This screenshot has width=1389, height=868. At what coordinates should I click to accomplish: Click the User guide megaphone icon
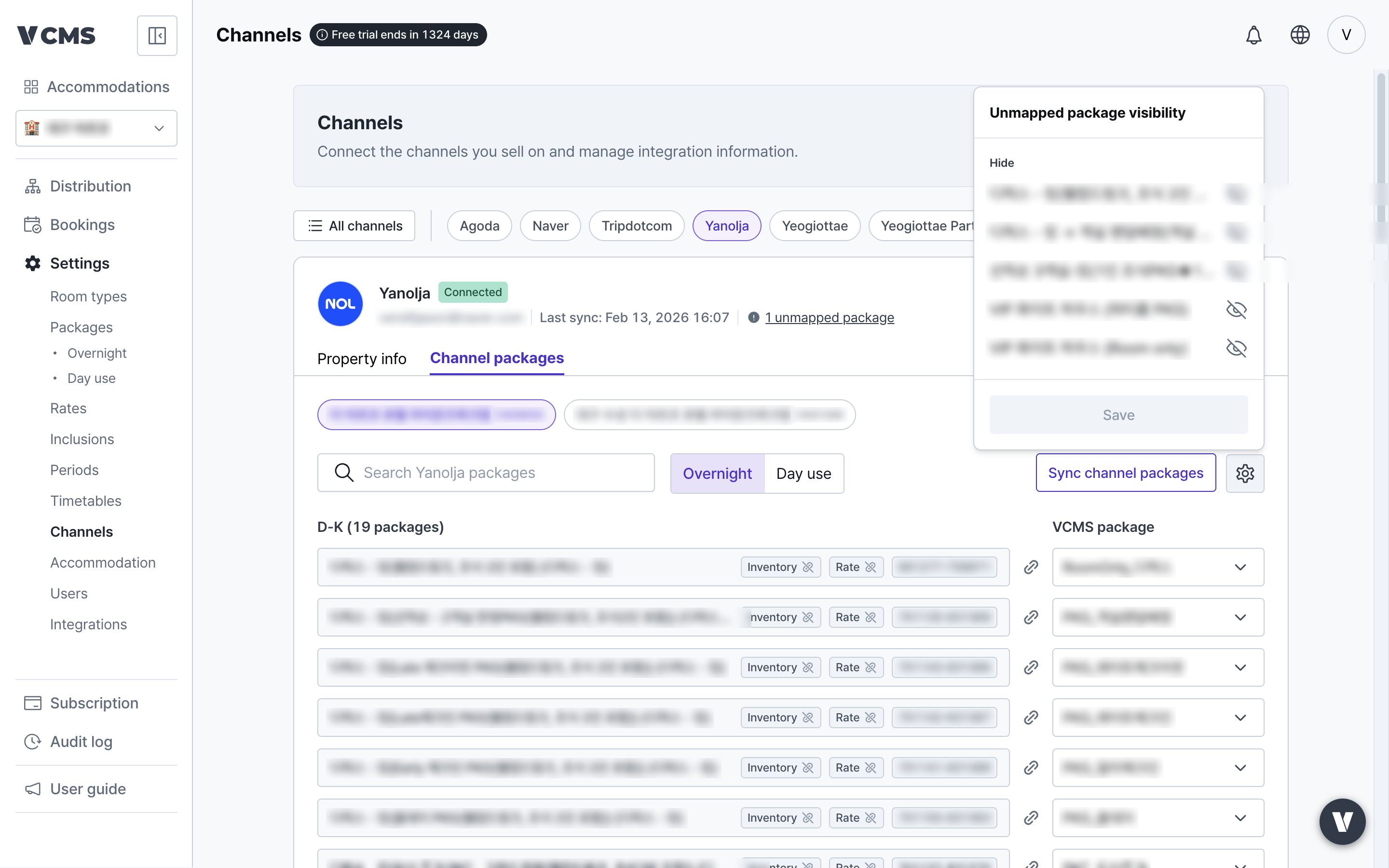point(33,789)
